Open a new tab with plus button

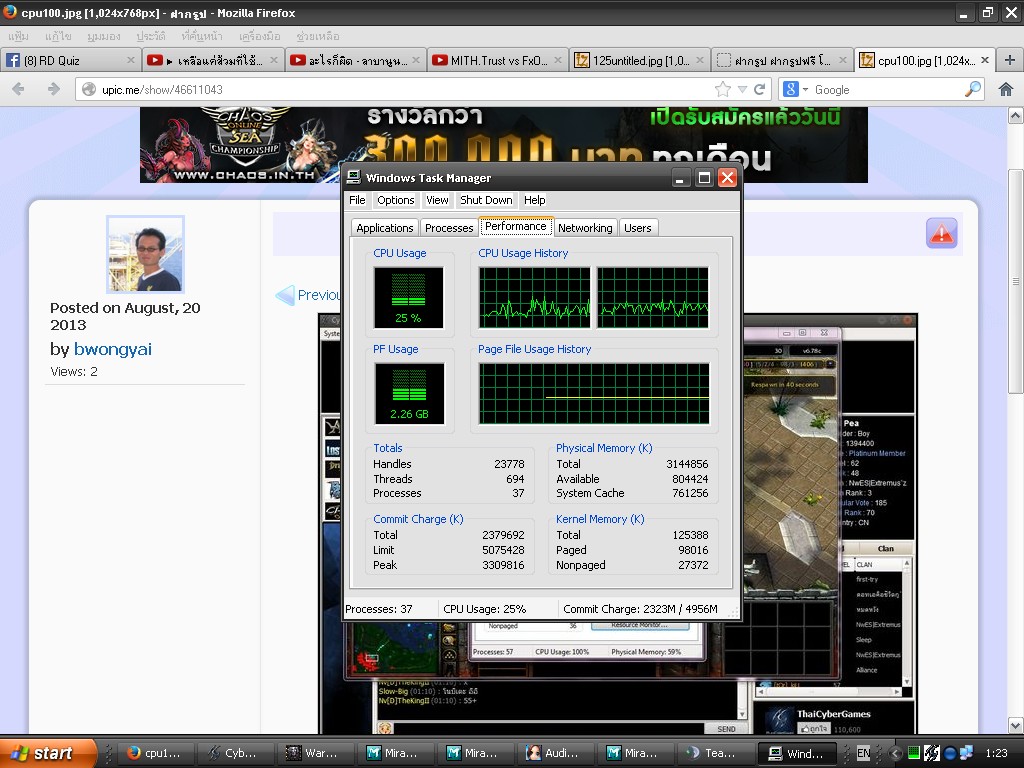coord(1010,60)
